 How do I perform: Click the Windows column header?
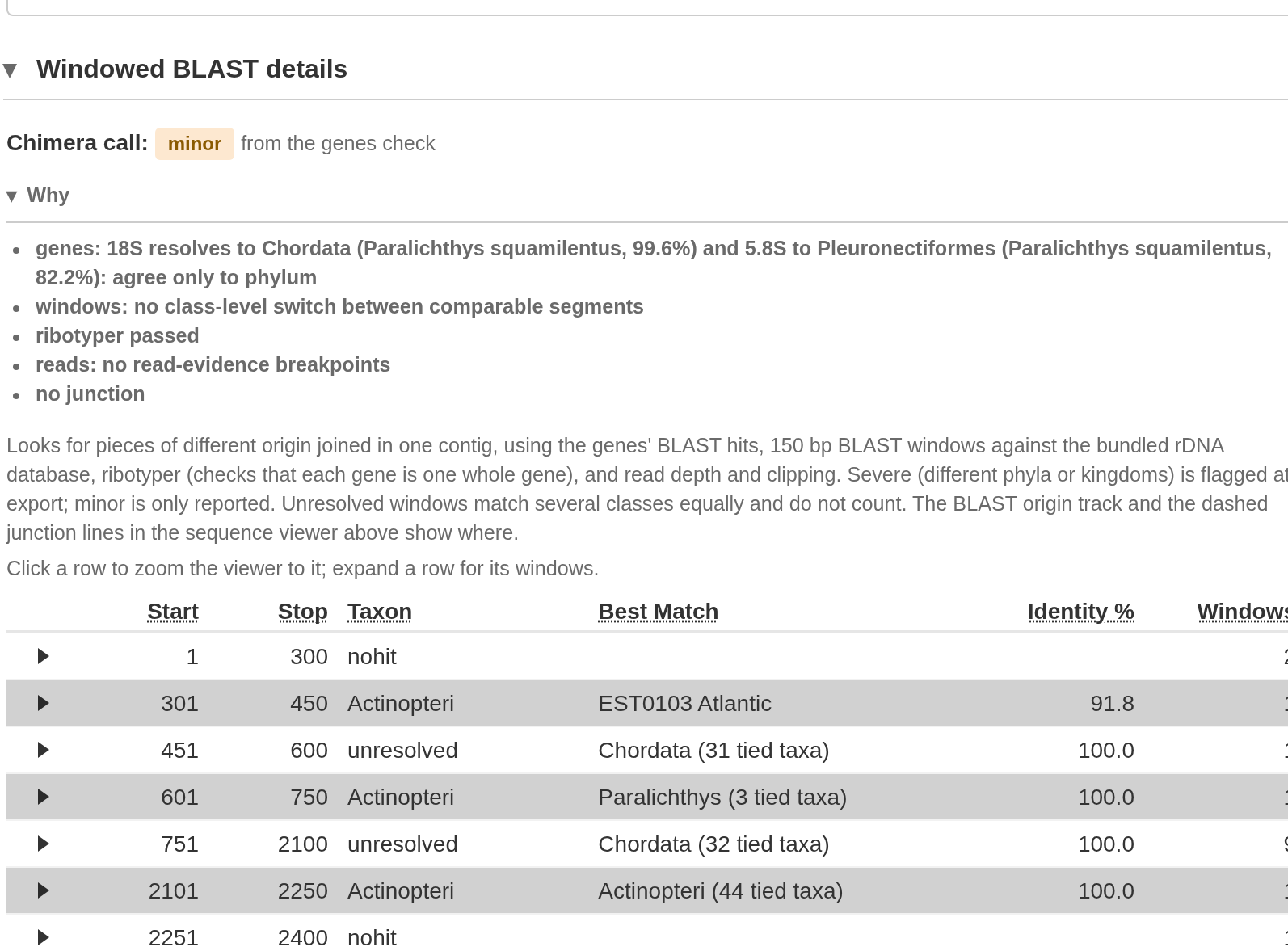[x=1242, y=612]
